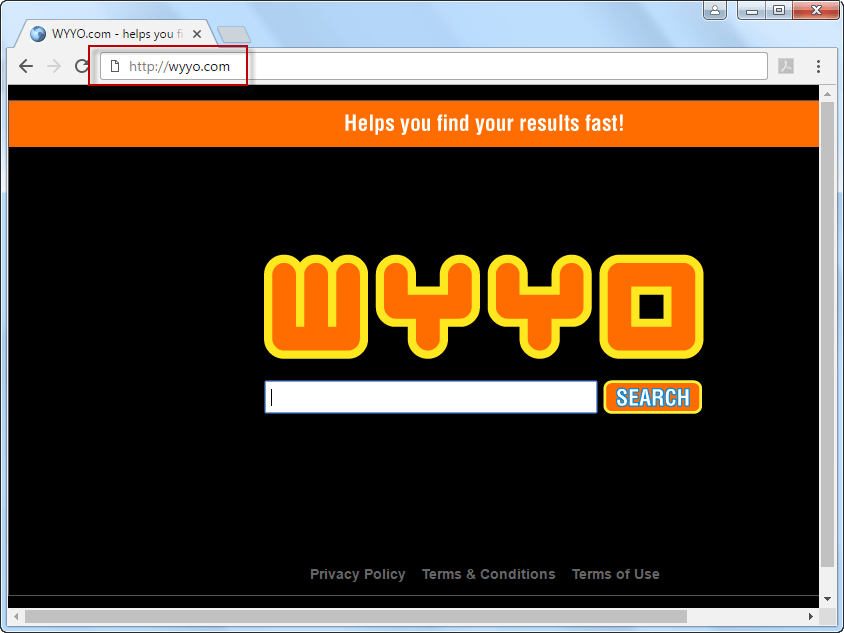Screen dimensions: 844x633
Task: Open the Terms of Use link
Action: [615, 574]
